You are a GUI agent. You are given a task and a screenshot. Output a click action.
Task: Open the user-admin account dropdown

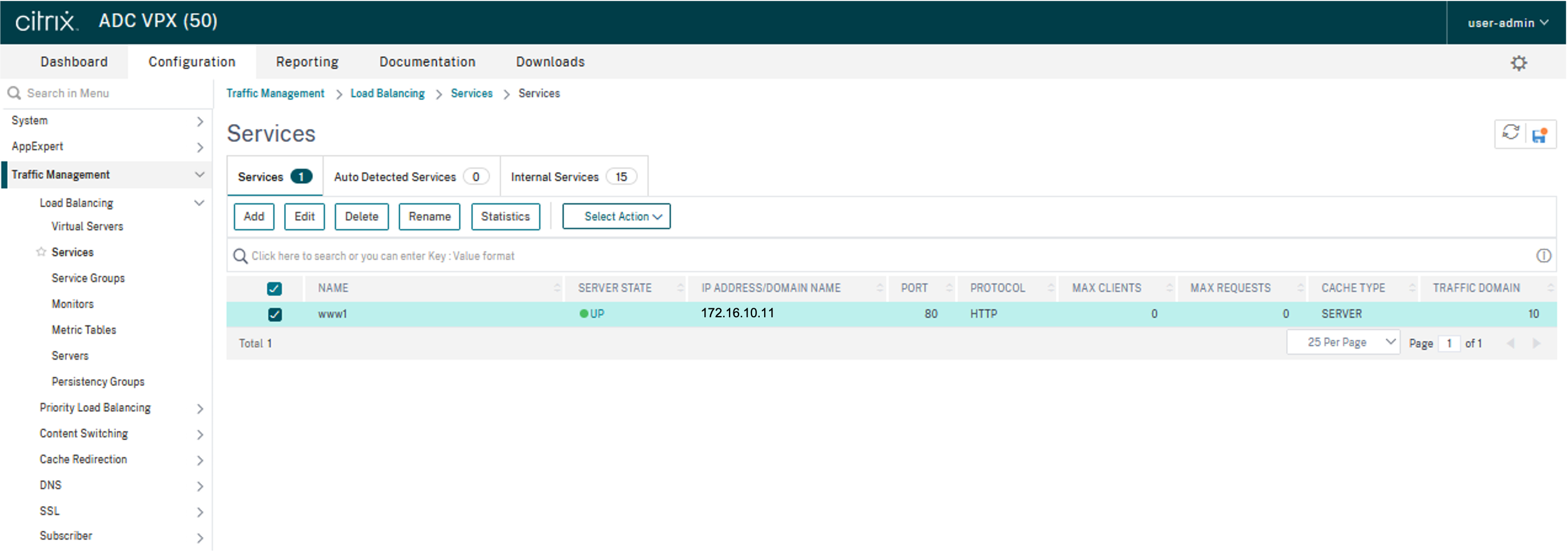point(1508,22)
